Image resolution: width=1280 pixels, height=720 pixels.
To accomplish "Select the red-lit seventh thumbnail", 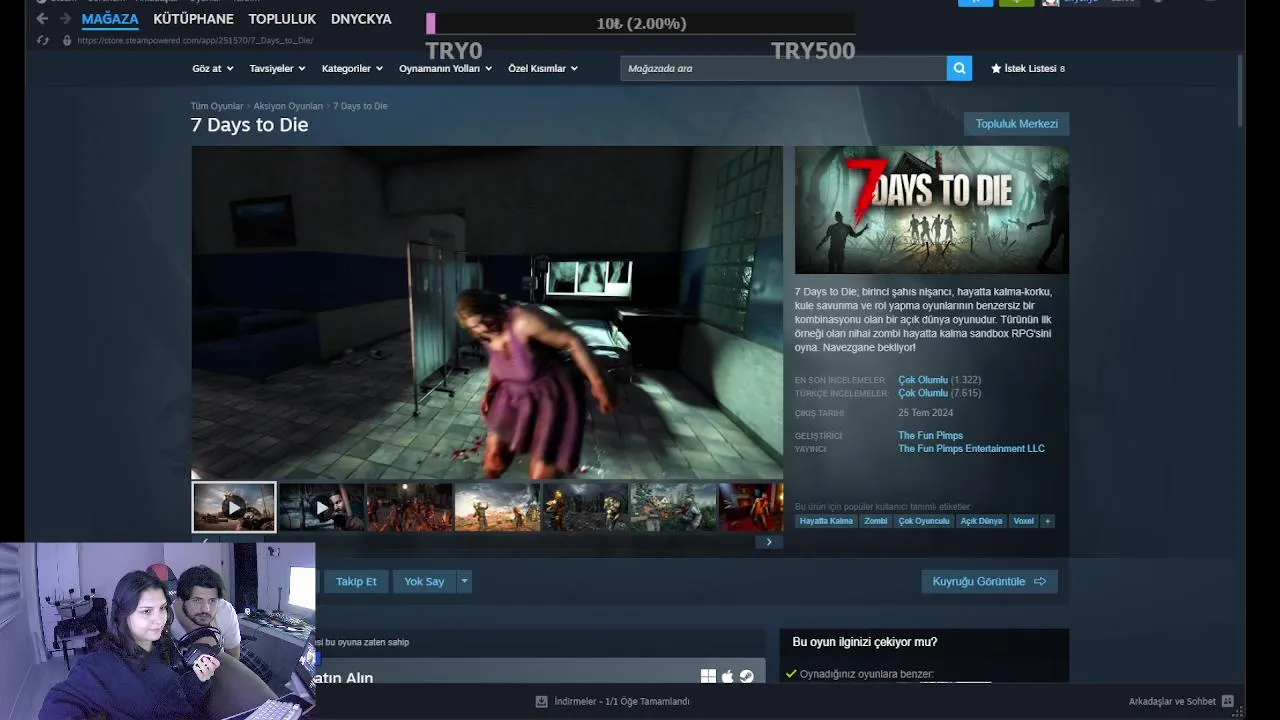I will [751, 507].
